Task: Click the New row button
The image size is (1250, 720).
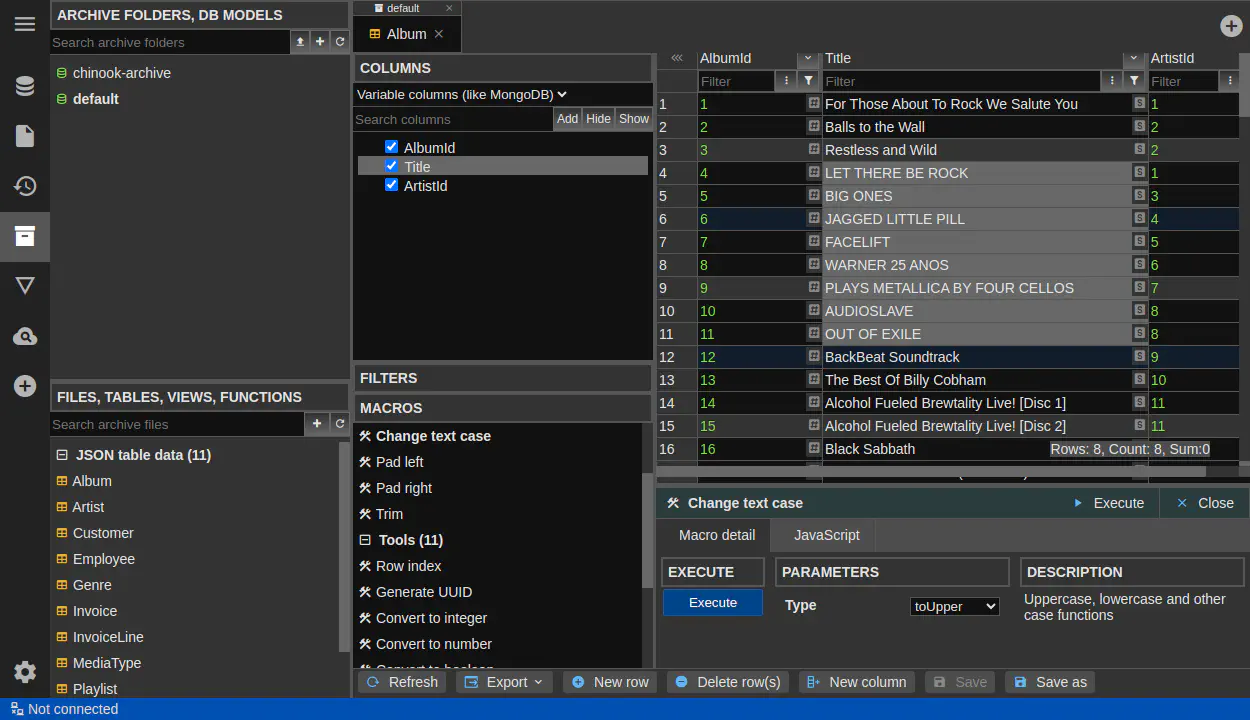Action: click(x=610, y=682)
